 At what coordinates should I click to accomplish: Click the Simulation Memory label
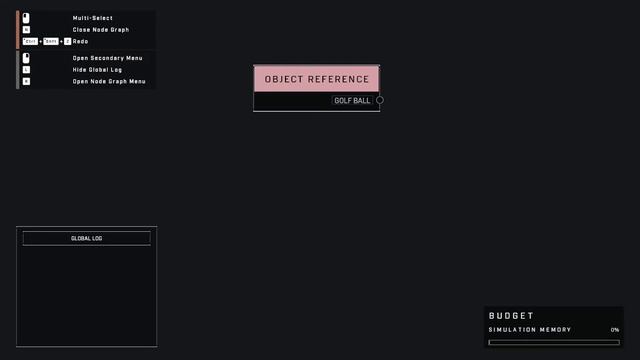click(x=530, y=330)
